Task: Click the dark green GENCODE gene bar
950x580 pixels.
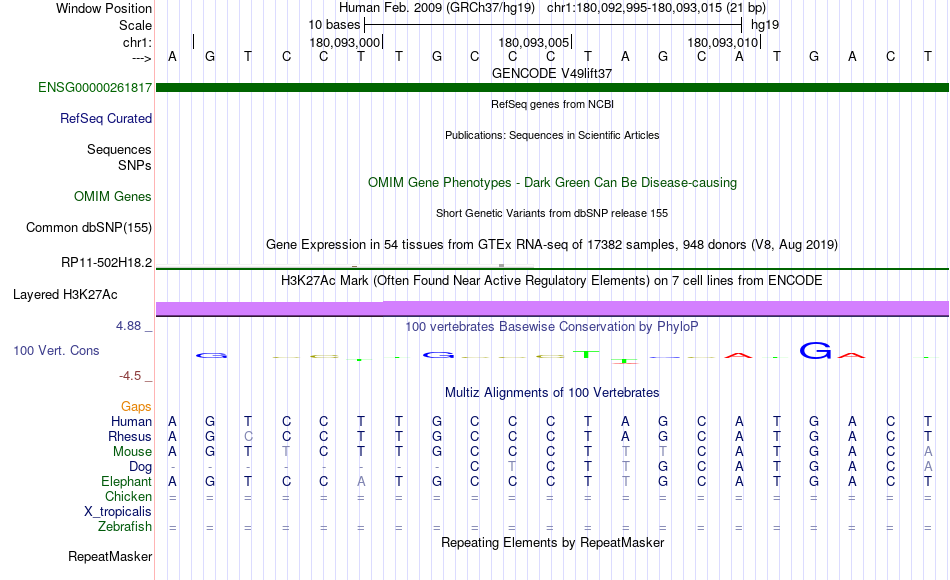Action: pyautogui.click(x=552, y=87)
